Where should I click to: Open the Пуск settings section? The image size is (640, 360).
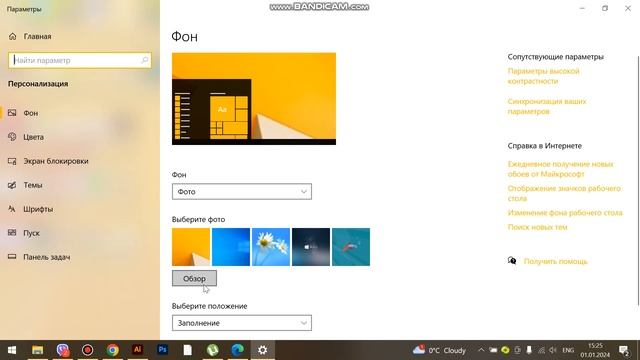pos(31,233)
